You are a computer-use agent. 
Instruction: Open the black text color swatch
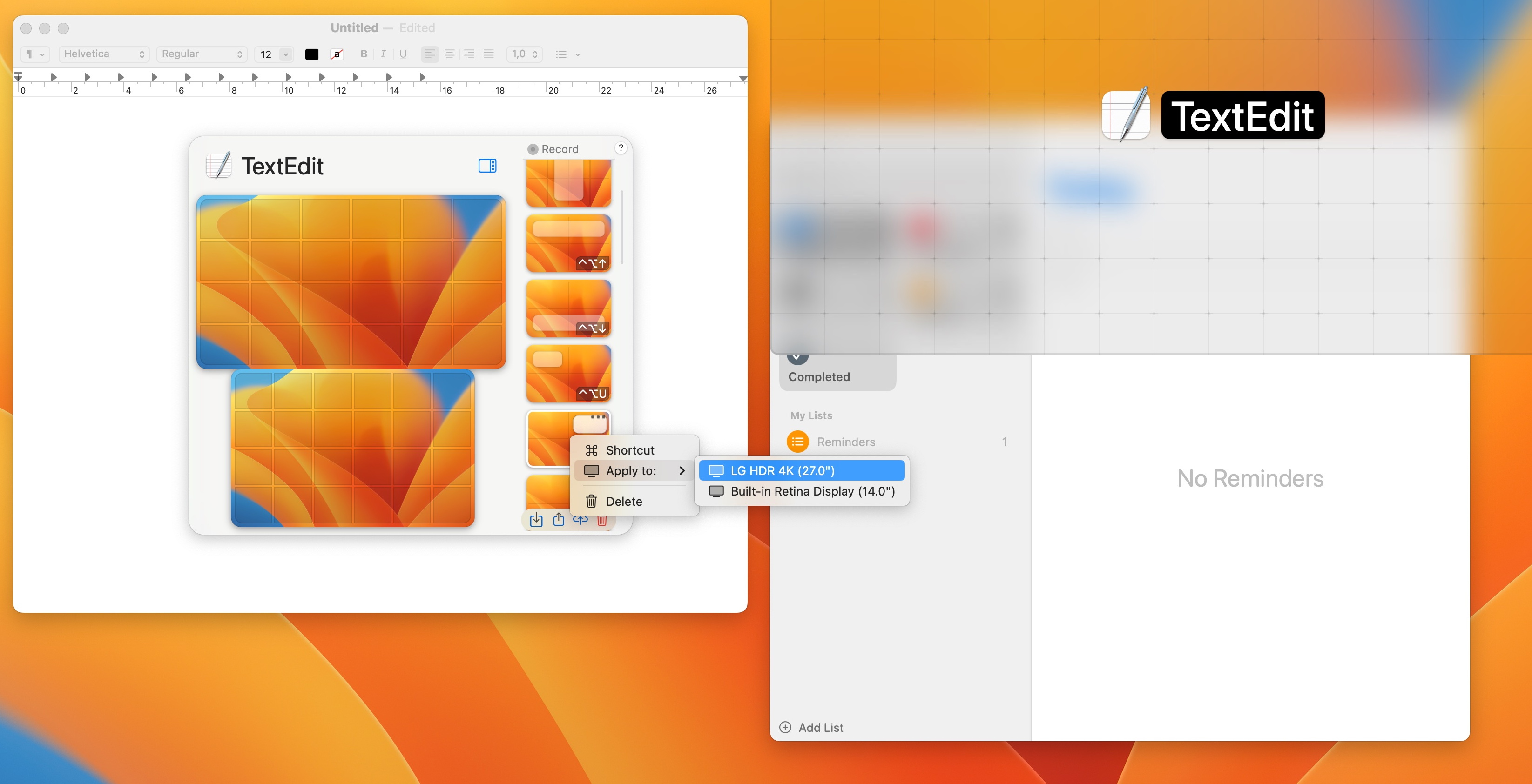click(311, 55)
